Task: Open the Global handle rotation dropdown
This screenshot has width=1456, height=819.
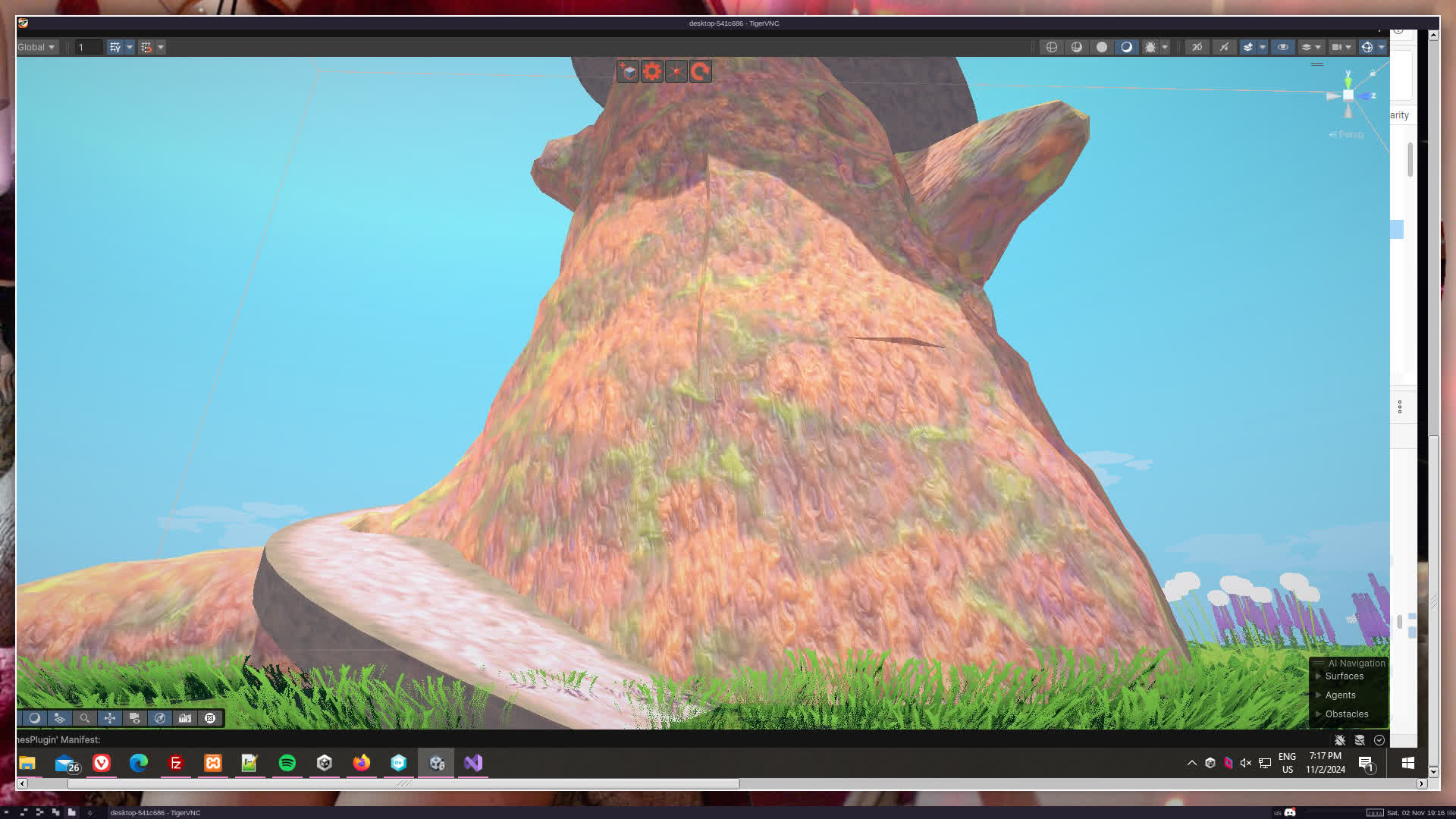Action: click(36, 47)
